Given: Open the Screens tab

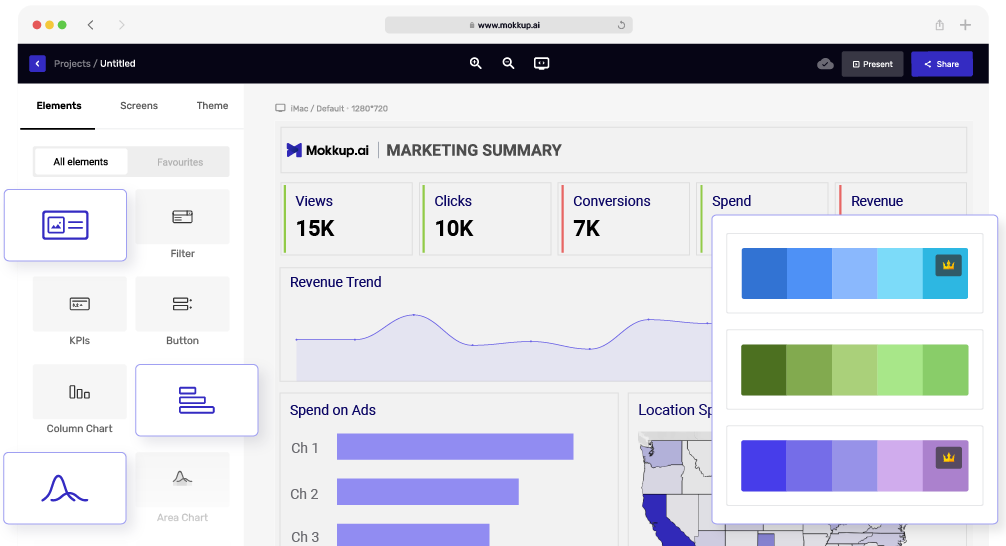Looking at the screenshot, I should 139,106.
